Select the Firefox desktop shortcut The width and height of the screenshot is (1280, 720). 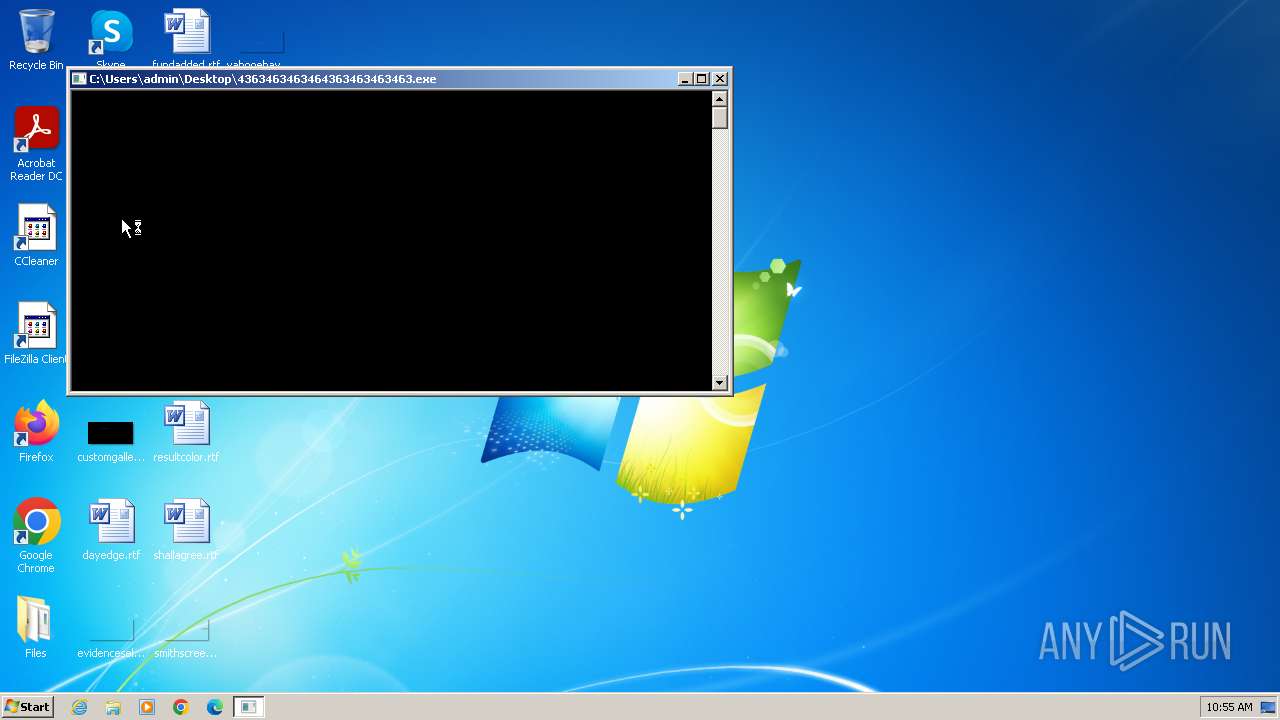36,432
